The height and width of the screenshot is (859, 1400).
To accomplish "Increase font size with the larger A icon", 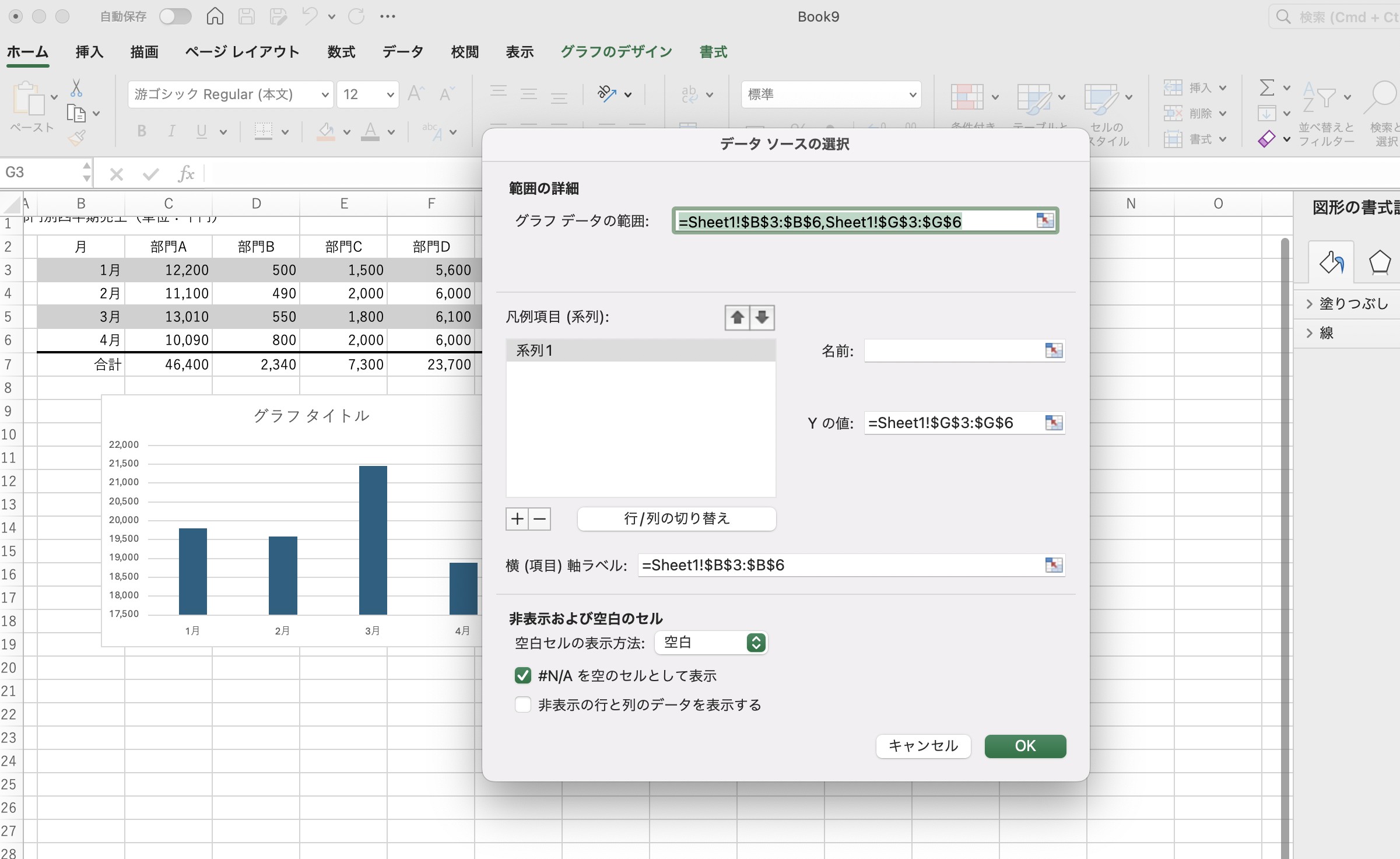I will point(416,94).
